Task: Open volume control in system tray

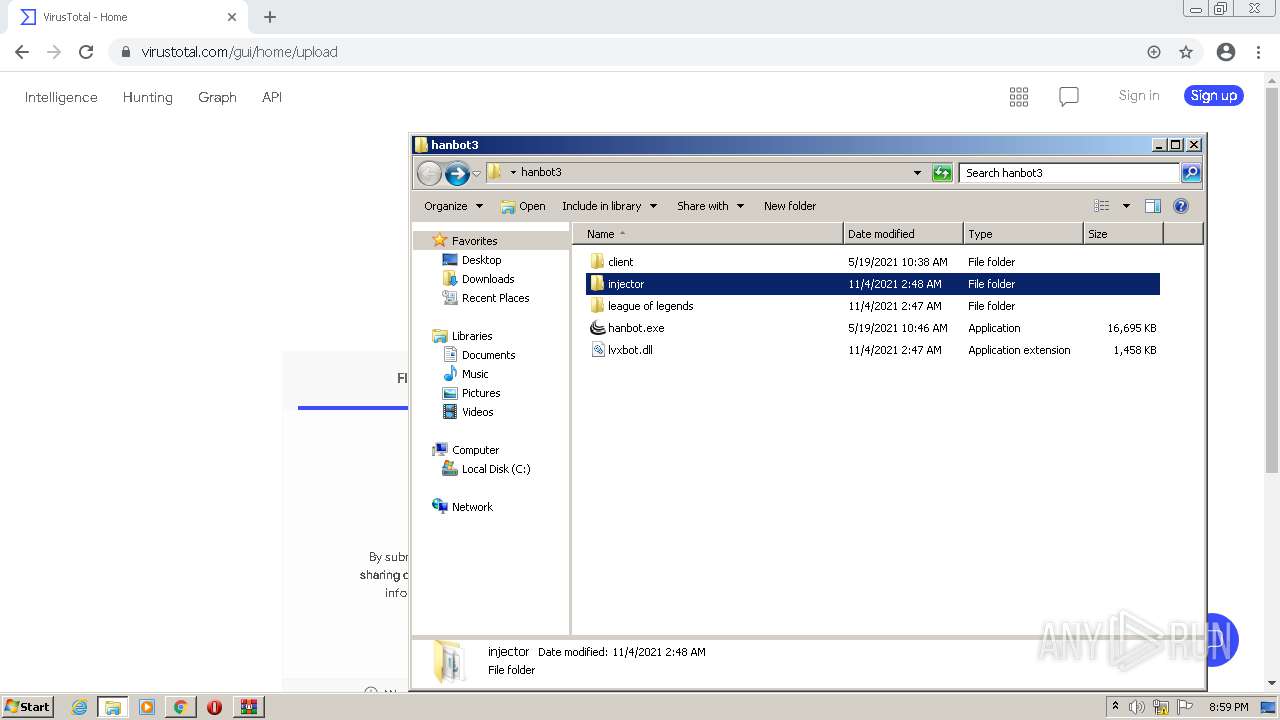Action: (x=1137, y=707)
